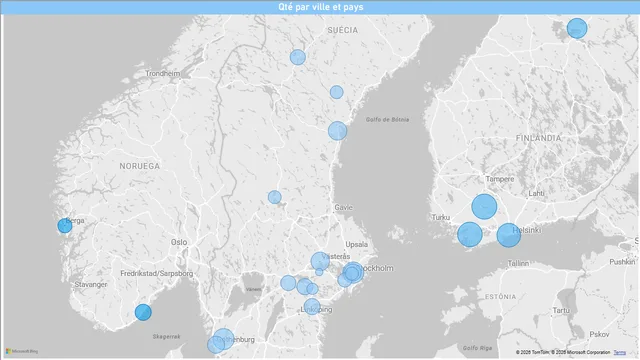The image size is (640, 360).
Task: Click the Tampere city label
Action: [500, 179]
